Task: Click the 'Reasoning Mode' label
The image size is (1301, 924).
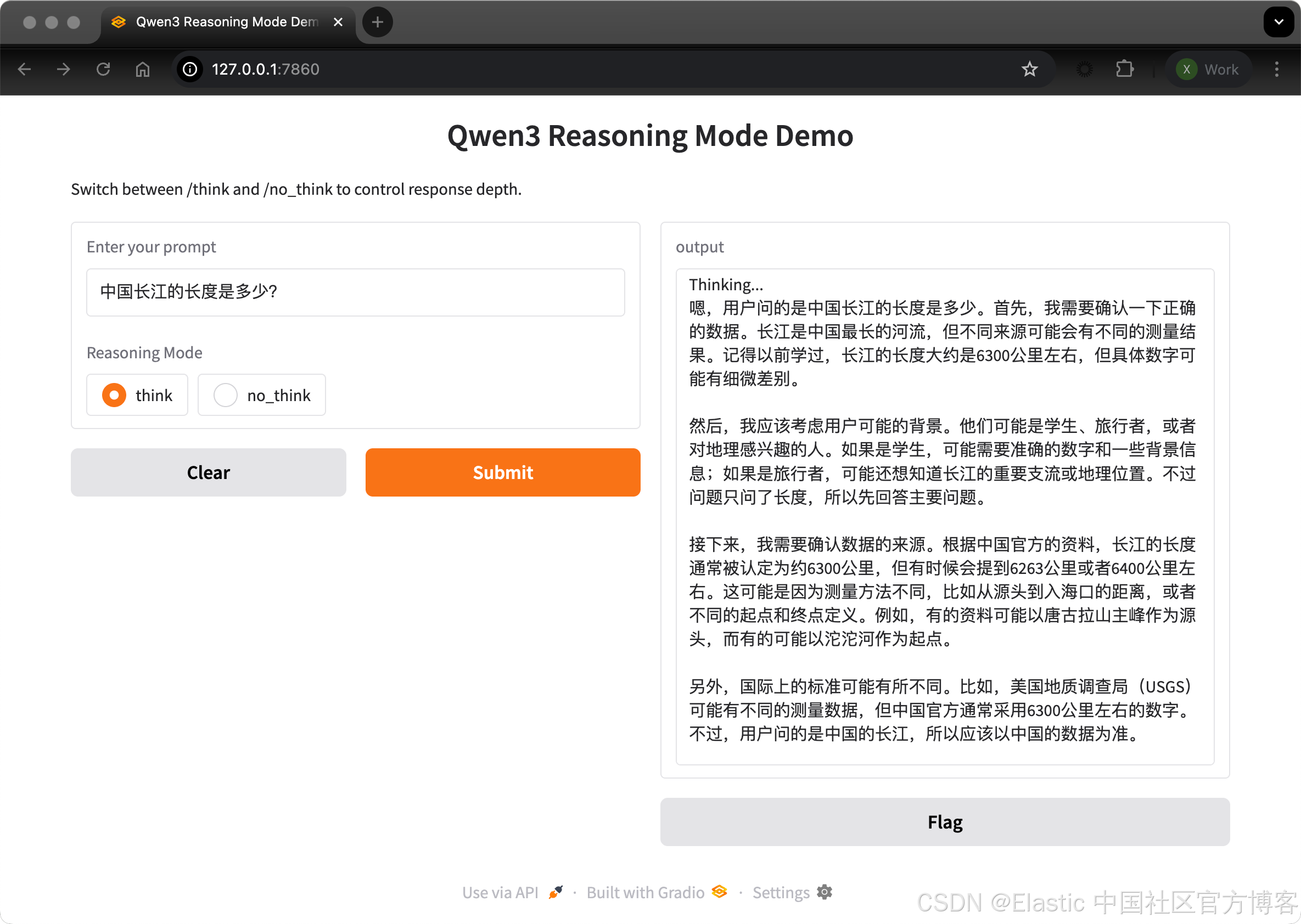Action: pos(144,353)
